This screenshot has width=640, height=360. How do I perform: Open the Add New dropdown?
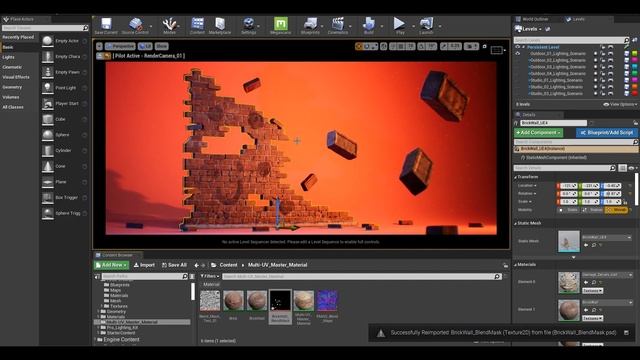click(111, 265)
